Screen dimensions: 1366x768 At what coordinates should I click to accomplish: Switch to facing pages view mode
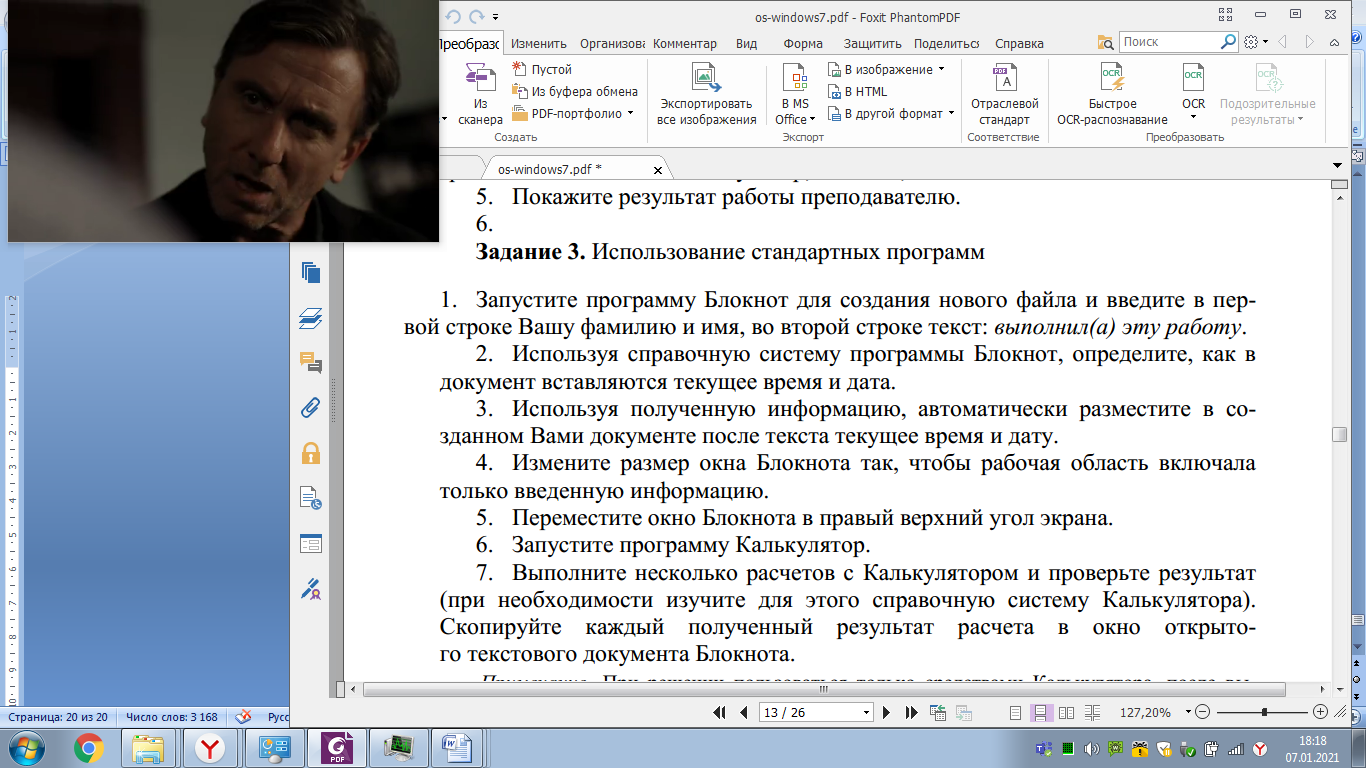pyautogui.click(x=1066, y=712)
